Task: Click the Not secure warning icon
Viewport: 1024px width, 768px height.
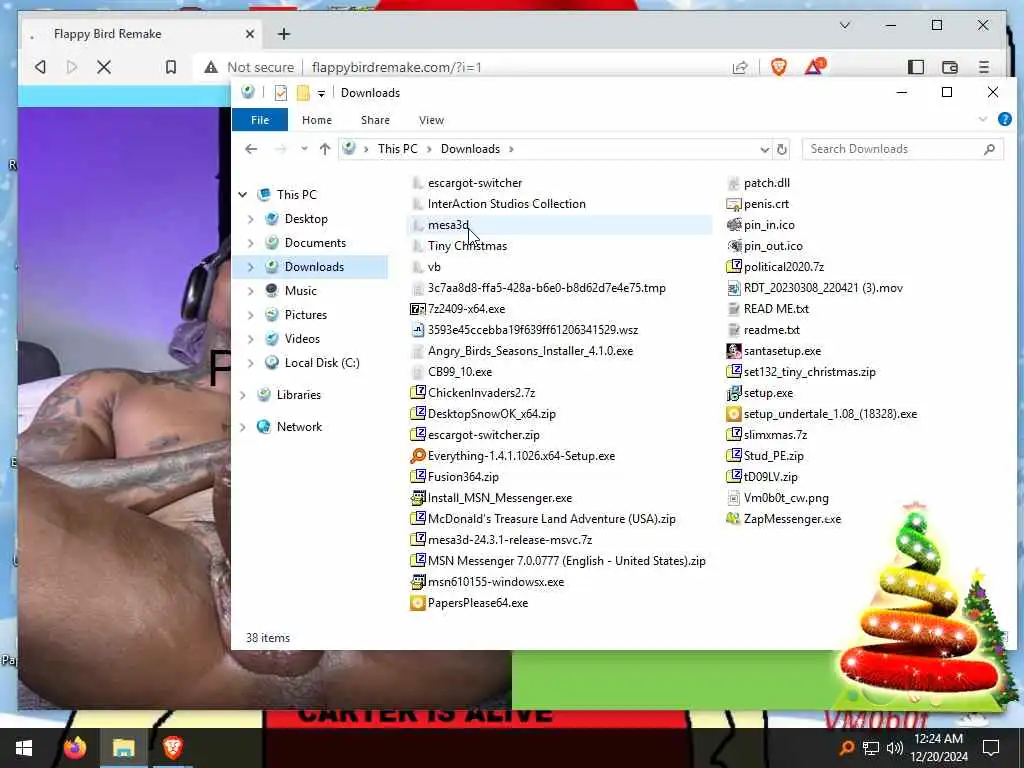Action: click(x=210, y=67)
